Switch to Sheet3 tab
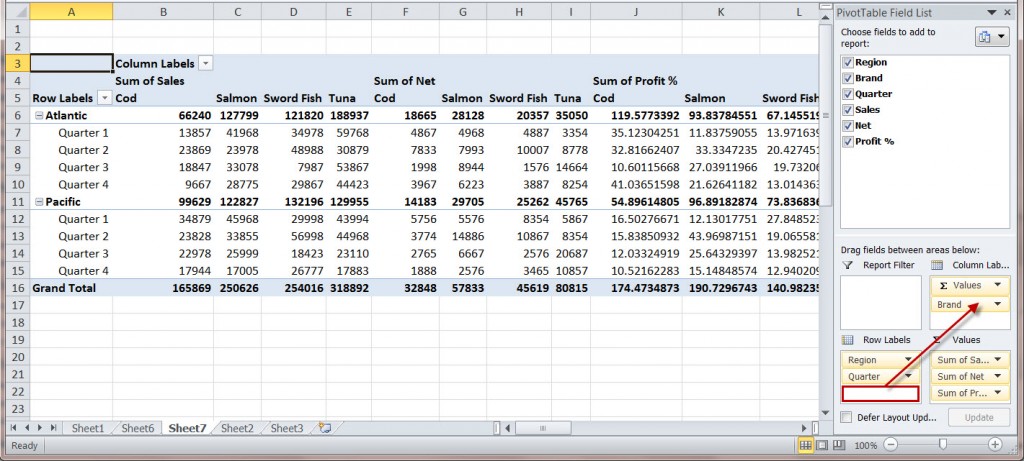The width and height of the screenshot is (1024, 461). tap(287, 428)
